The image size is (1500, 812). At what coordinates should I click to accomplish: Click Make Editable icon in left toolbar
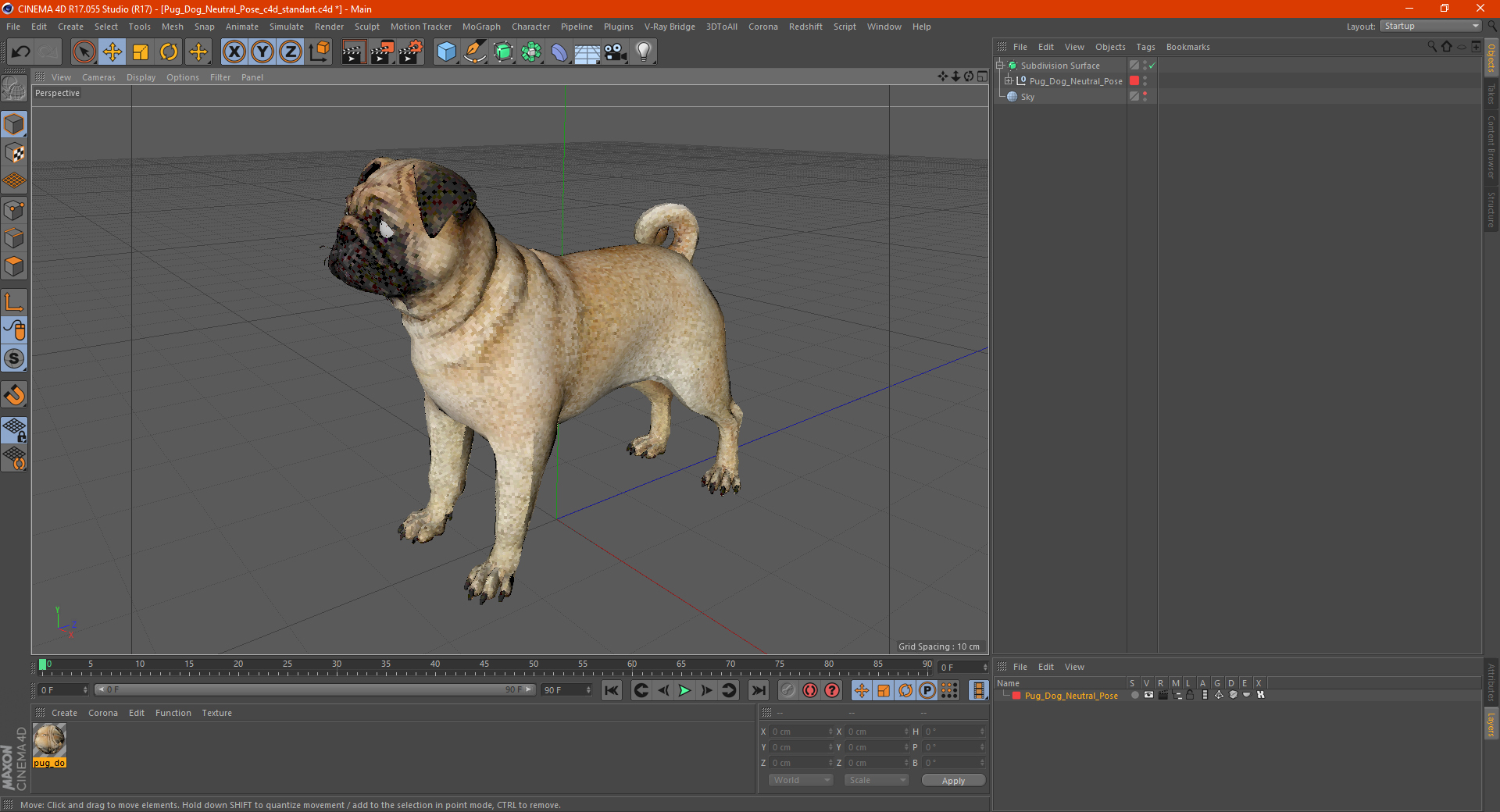14,90
